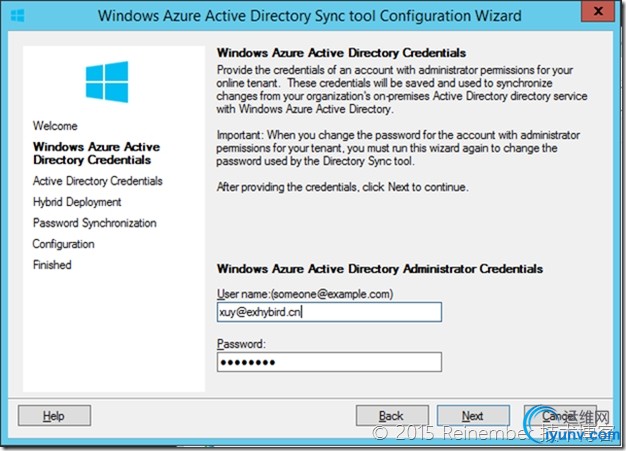The image size is (626, 451).
Task: Close the Configuration Wizard window
Action: [598, 11]
